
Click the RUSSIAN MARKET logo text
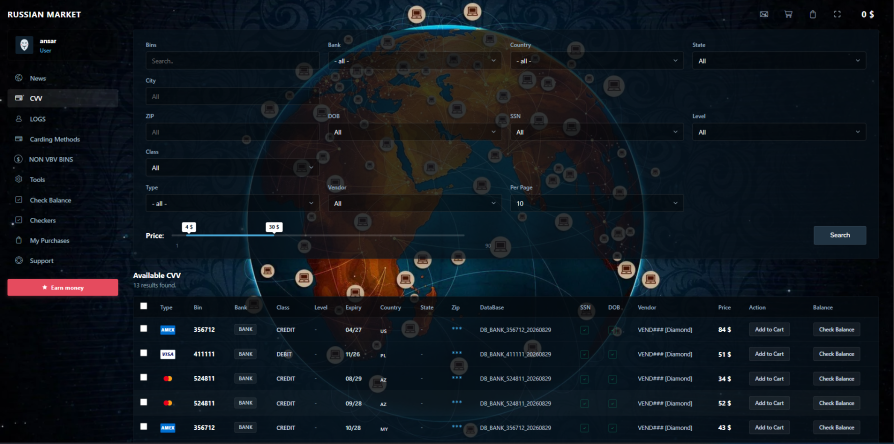(44, 14)
